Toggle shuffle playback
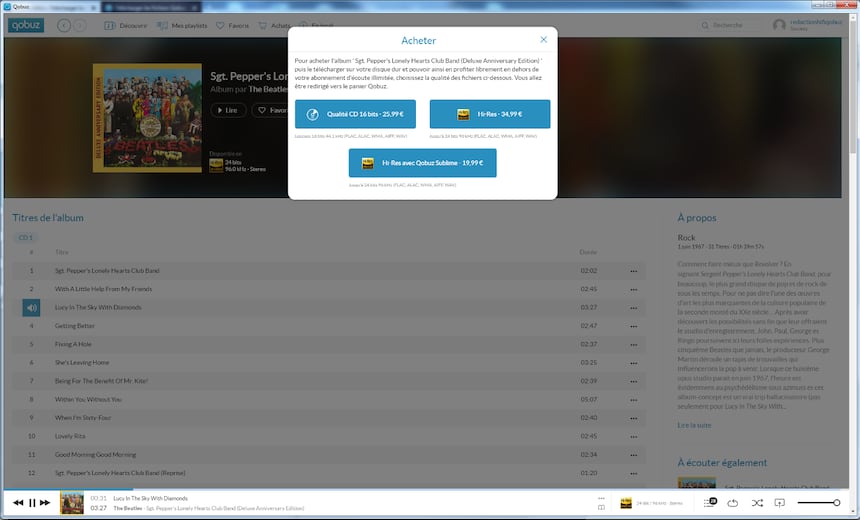Image resolution: width=860 pixels, height=520 pixels. click(x=757, y=503)
